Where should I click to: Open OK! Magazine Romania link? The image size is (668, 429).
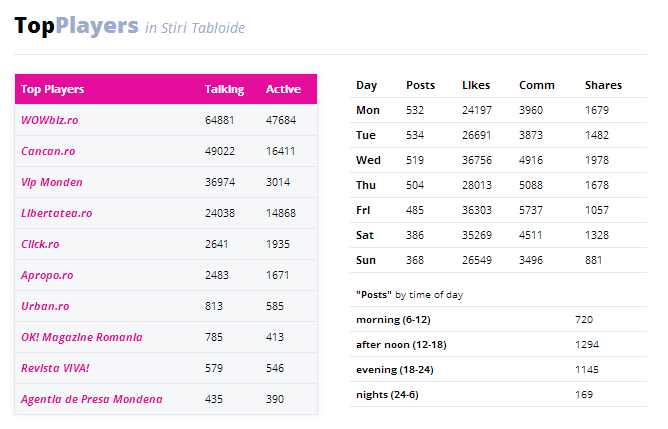82,337
